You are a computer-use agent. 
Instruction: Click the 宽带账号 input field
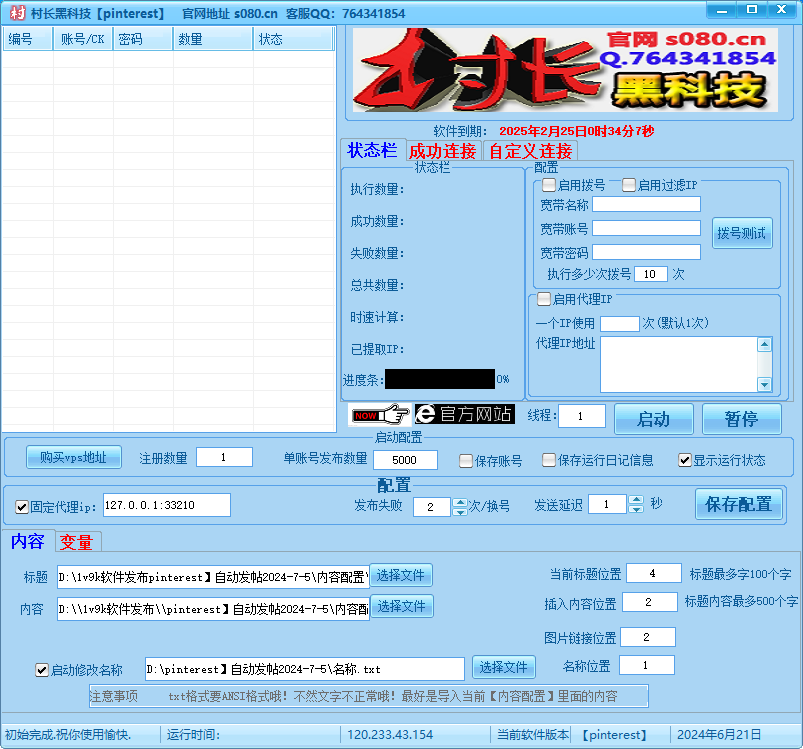coord(646,228)
